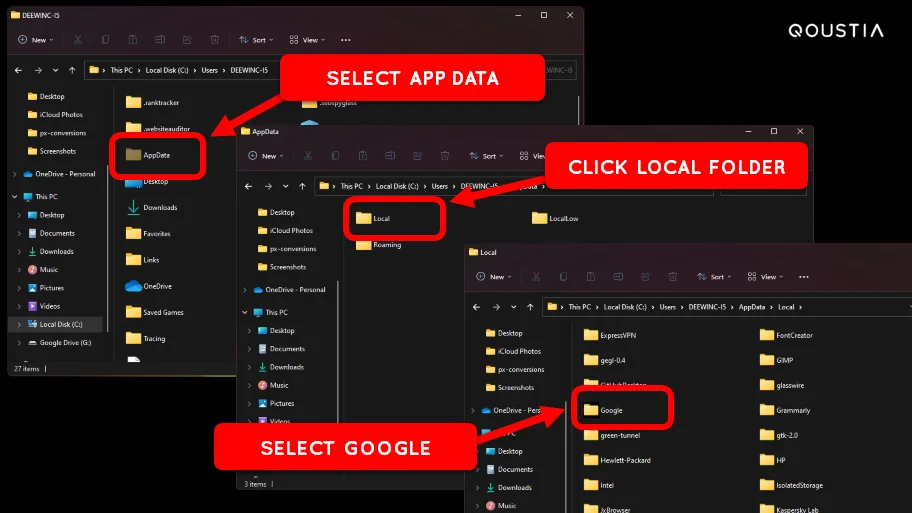Open the Sort dropdown in the Local window
This screenshot has width=912, height=513.
(714, 277)
